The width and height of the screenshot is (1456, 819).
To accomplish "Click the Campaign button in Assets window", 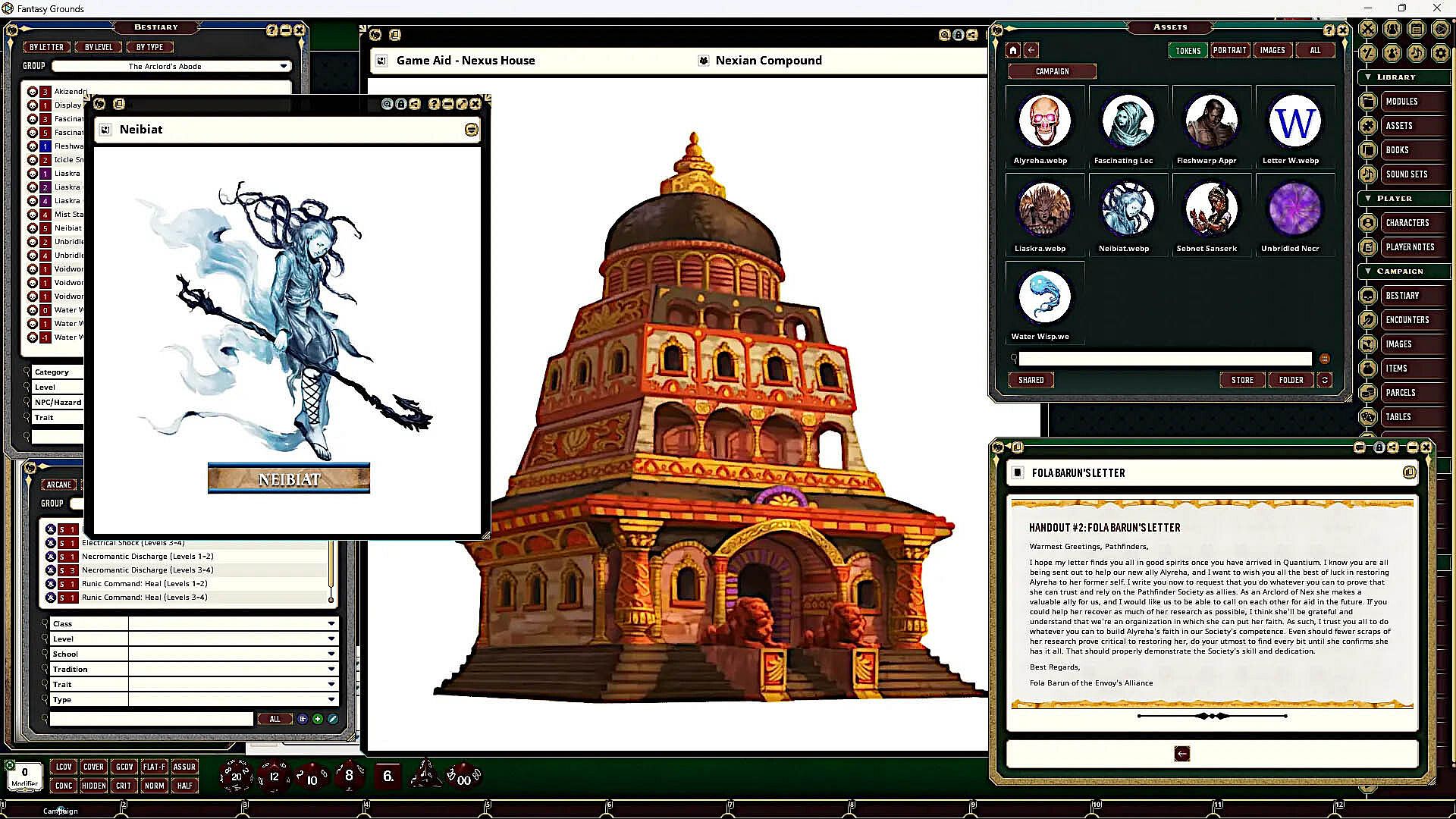I will (1052, 71).
